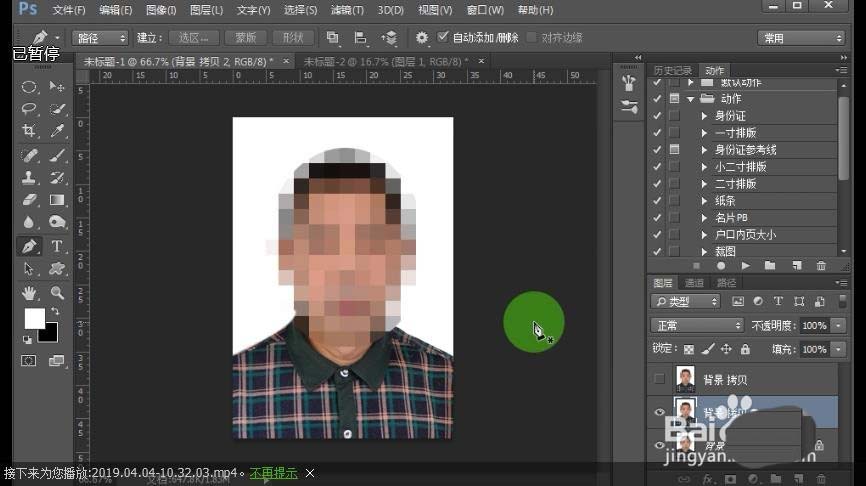Open the 路径 tool mode dropdown
This screenshot has height=486, width=866.
coord(101,38)
